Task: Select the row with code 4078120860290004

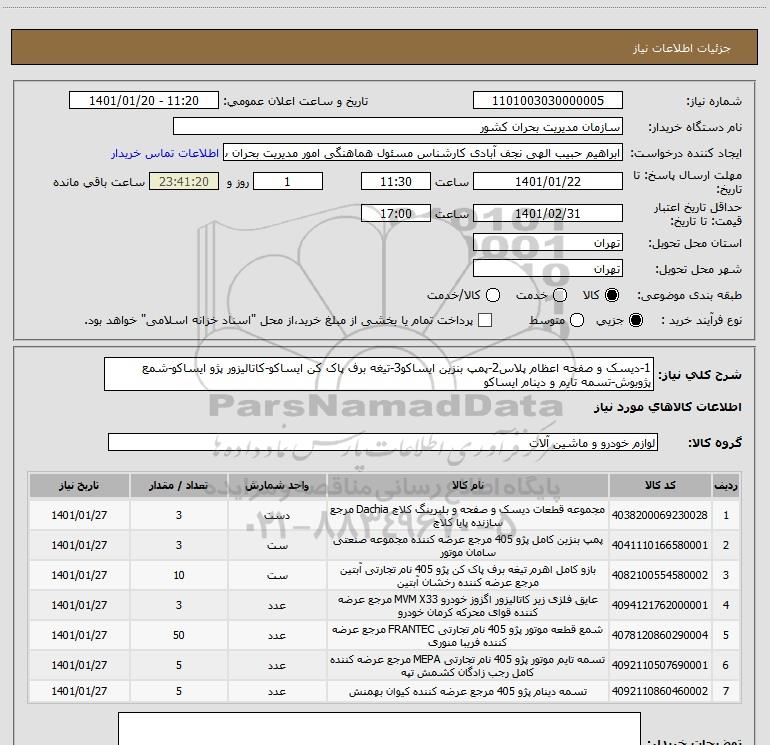Action: pos(384,635)
